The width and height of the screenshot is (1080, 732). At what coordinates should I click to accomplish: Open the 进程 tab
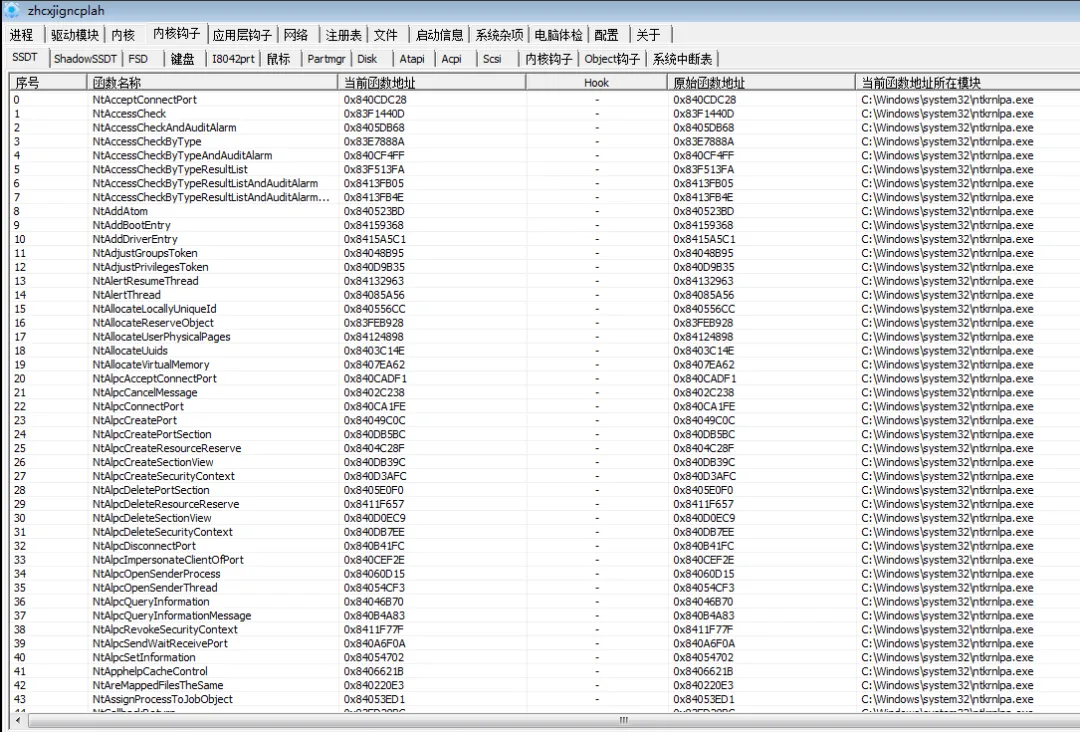(x=21, y=34)
